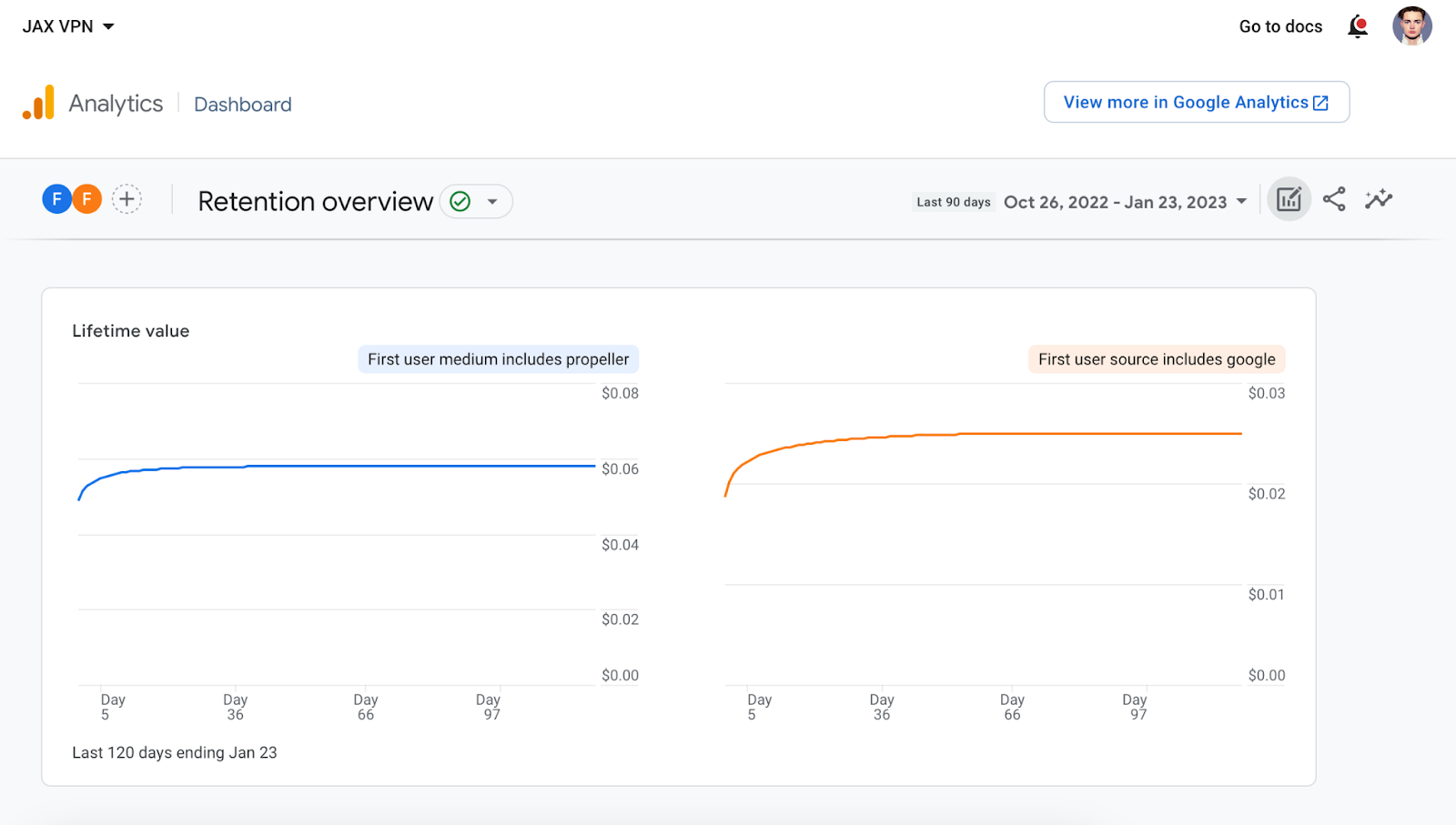The width and height of the screenshot is (1456, 825).
Task: Click the Google Analytics logo
Action: (38, 103)
